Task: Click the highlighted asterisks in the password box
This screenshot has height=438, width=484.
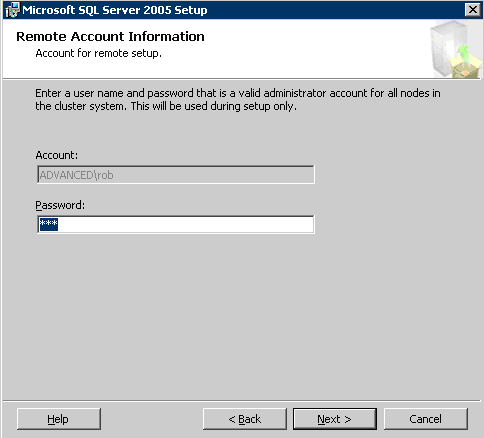Action: [49, 224]
